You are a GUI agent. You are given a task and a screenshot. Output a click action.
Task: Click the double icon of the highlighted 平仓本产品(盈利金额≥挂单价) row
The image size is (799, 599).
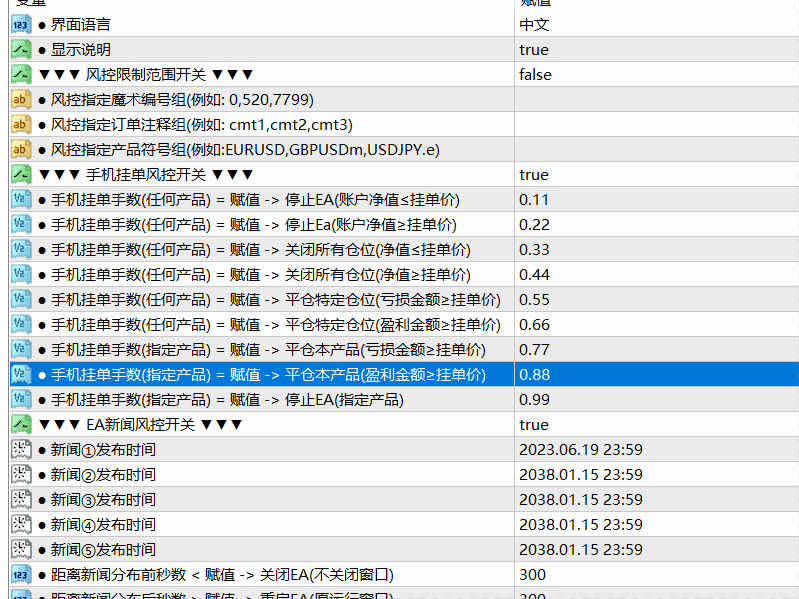pyautogui.click(x=21, y=374)
